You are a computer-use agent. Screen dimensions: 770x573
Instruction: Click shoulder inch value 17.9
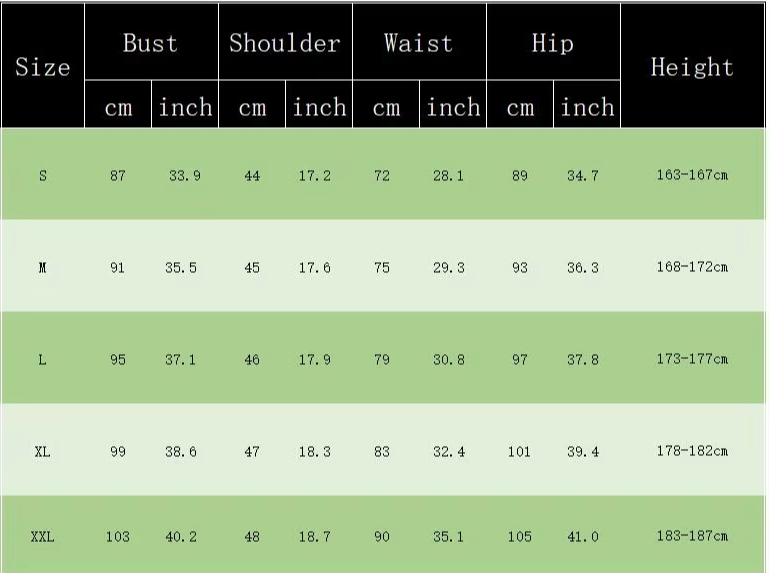pyautogui.click(x=315, y=360)
